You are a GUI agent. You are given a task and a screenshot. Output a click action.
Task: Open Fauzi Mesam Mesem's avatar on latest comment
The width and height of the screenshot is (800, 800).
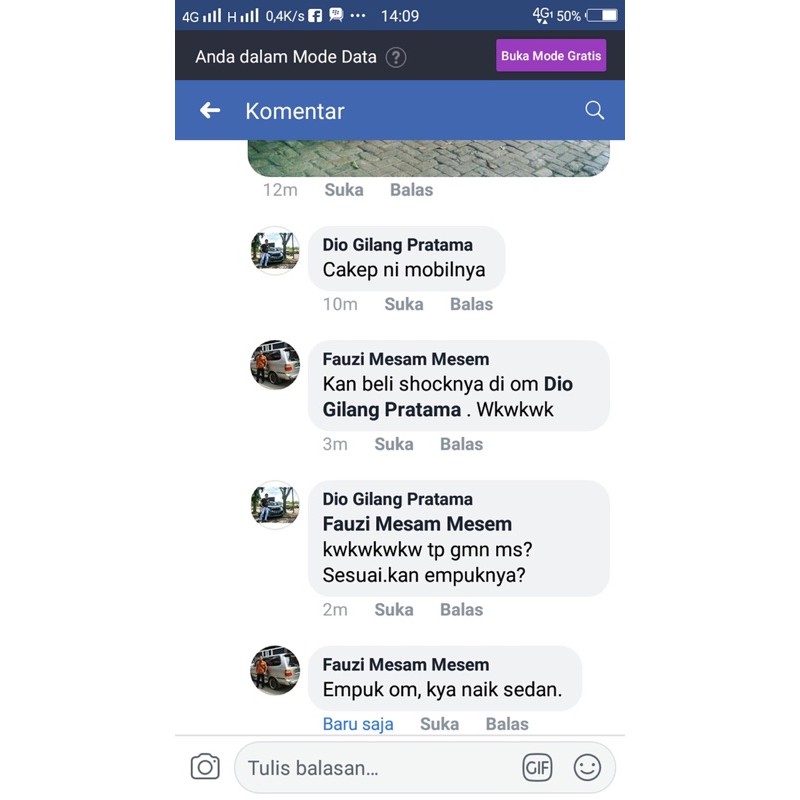pos(275,670)
